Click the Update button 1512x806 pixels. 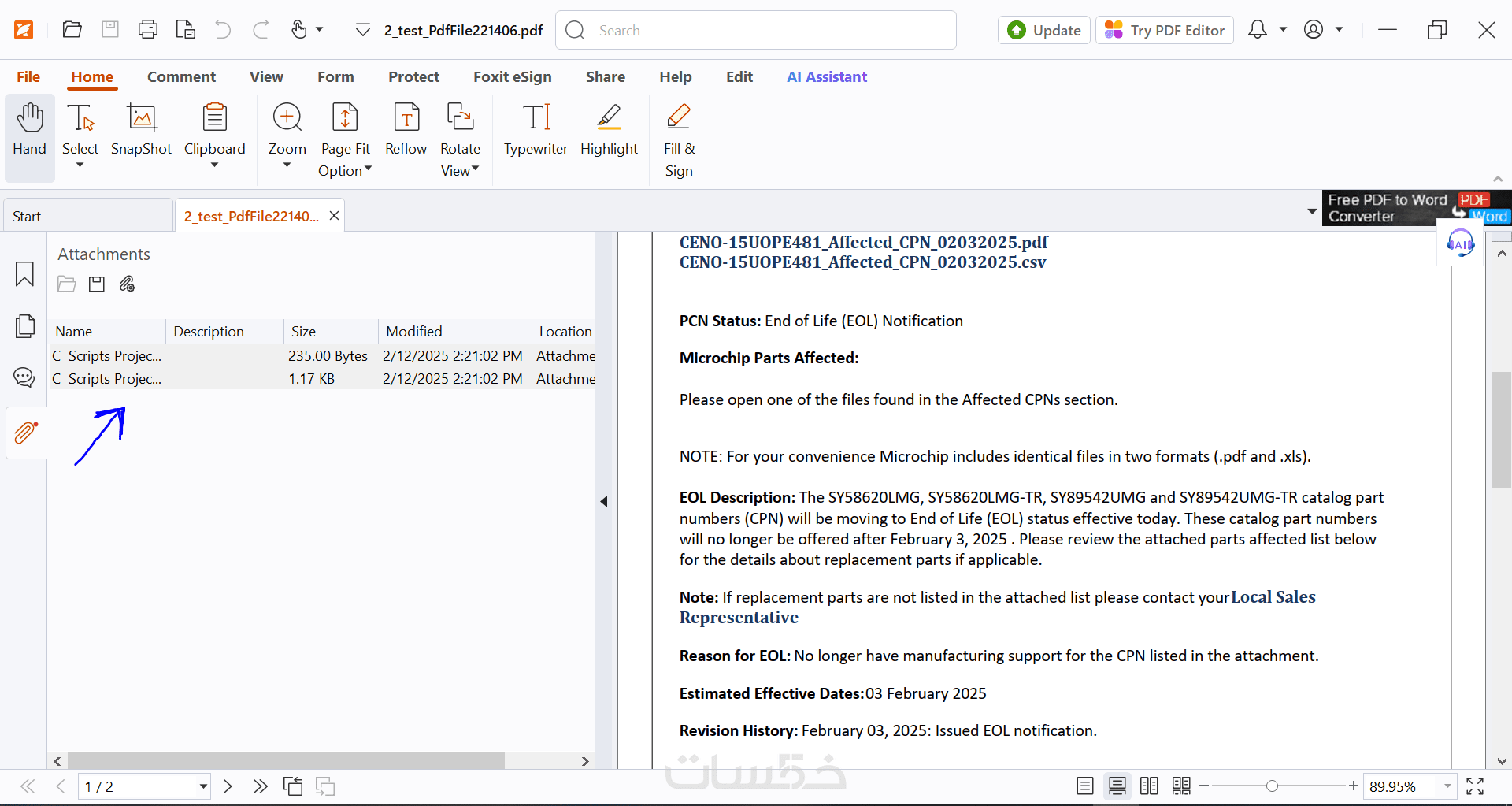1044,30
